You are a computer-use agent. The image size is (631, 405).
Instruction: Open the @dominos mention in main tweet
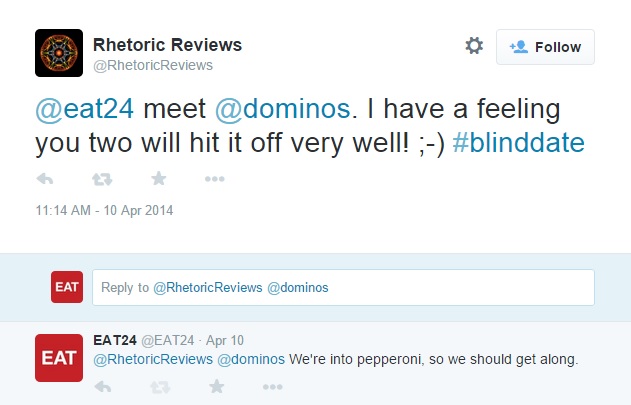pyautogui.click(x=283, y=109)
